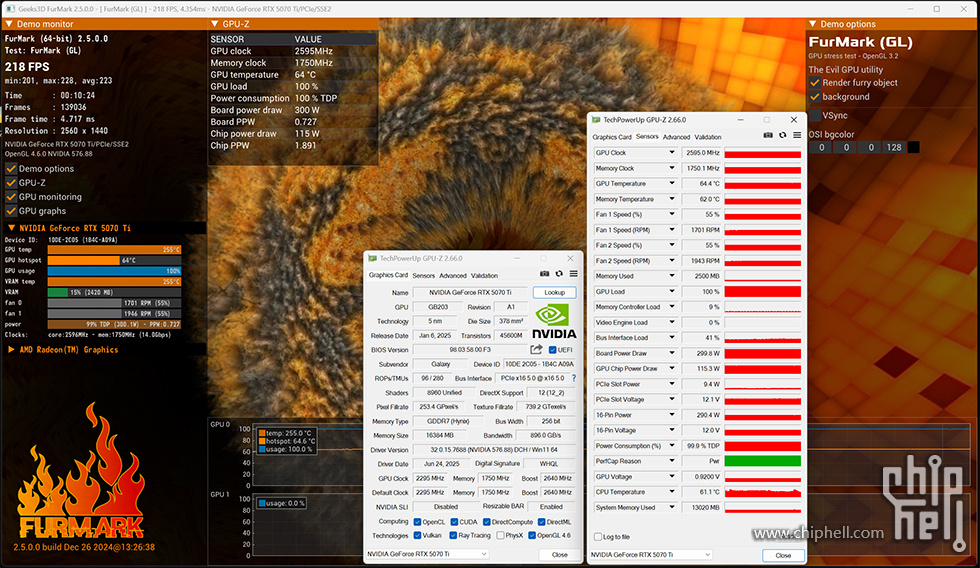Toggle the CUDA checkbox
Screen dimensions: 980x568
tap(454, 522)
